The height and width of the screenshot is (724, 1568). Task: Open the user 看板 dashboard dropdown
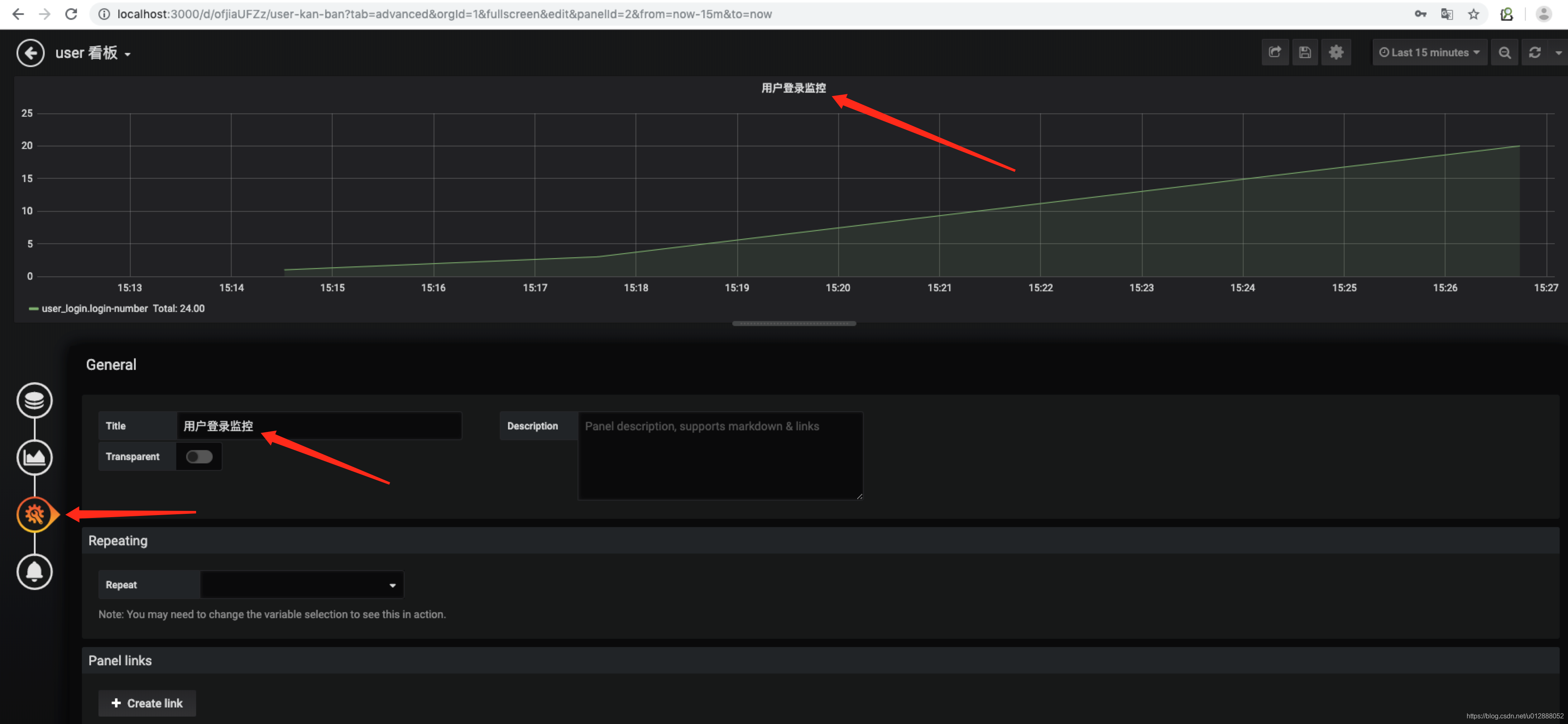[93, 53]
